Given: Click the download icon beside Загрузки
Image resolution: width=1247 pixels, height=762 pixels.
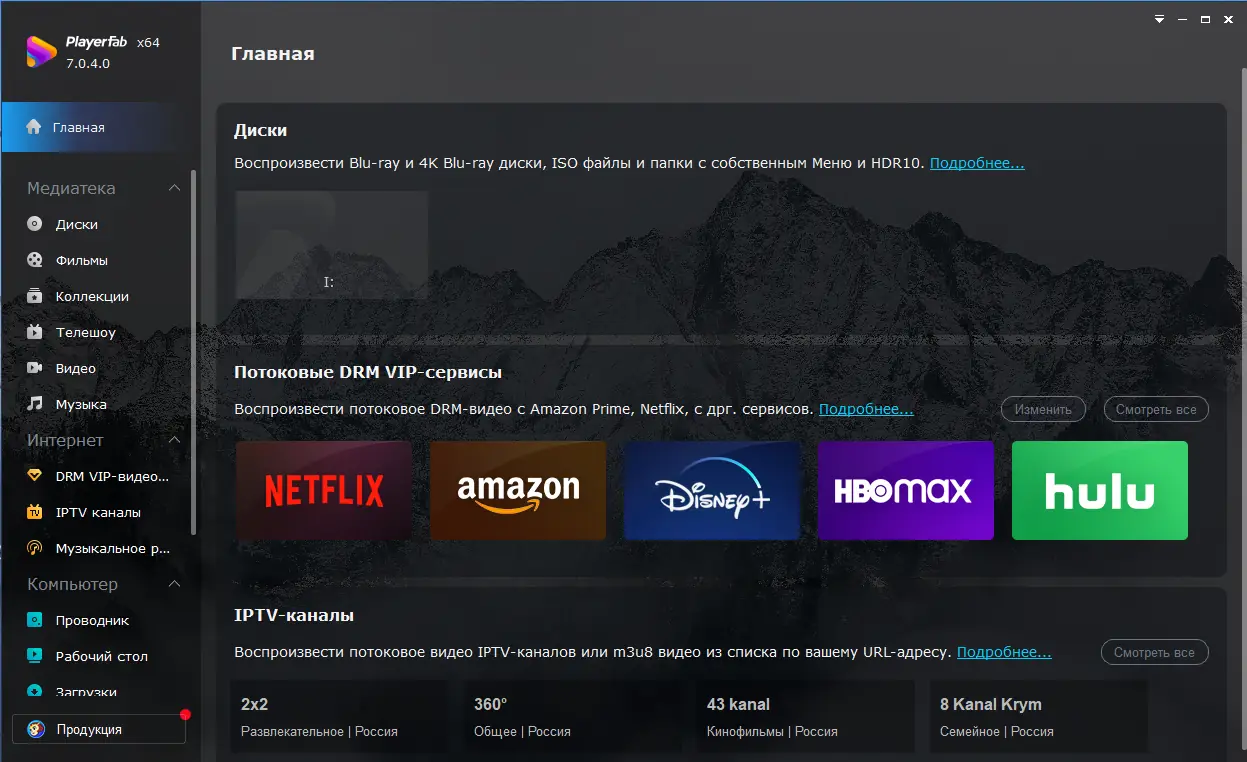Looking at the screenshot, I should (35, 691).
